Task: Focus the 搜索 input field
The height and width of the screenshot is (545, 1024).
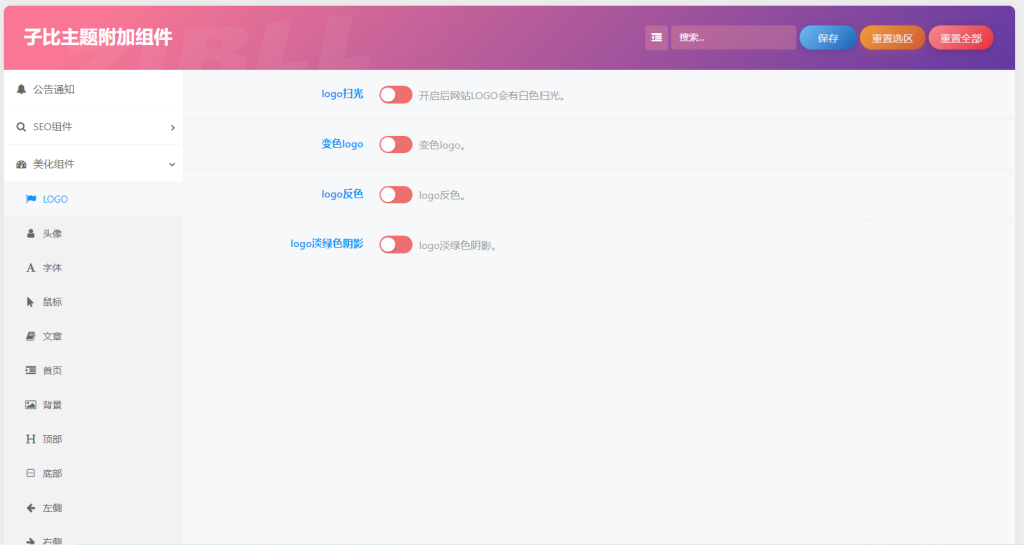Action: click(x=733, y=38)
